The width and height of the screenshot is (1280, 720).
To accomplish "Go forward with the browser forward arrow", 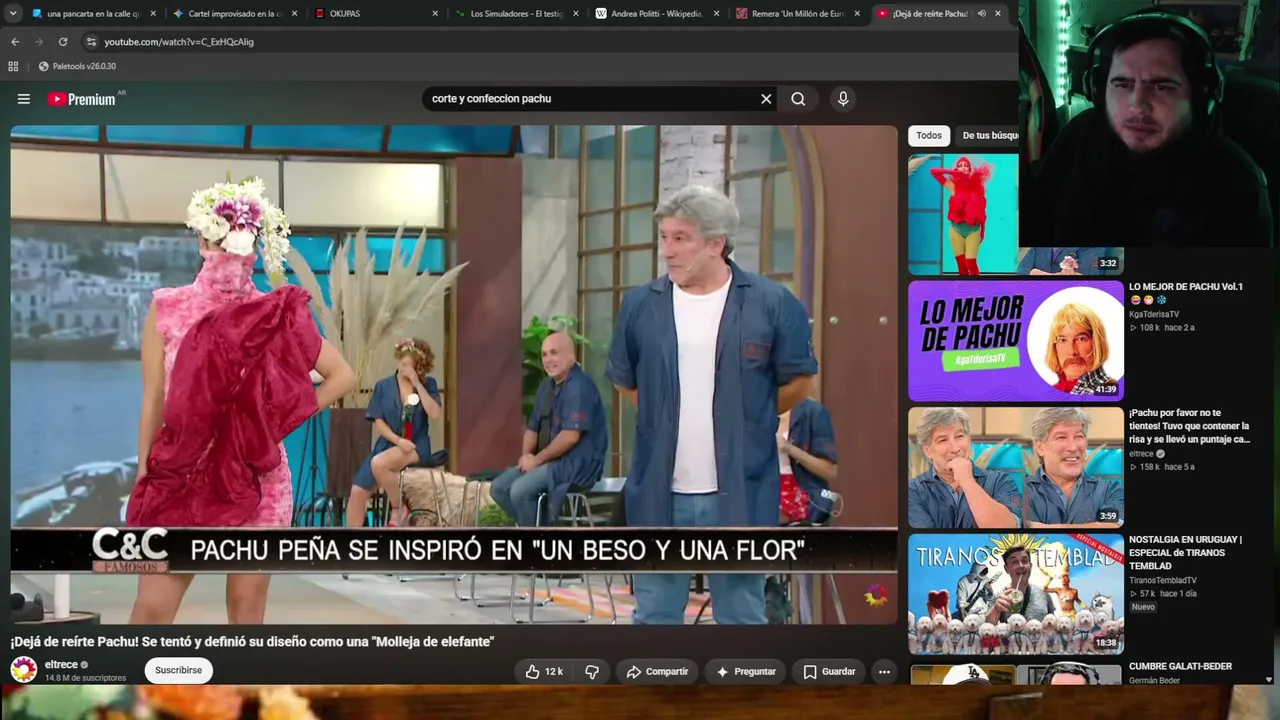I will 39,42.
